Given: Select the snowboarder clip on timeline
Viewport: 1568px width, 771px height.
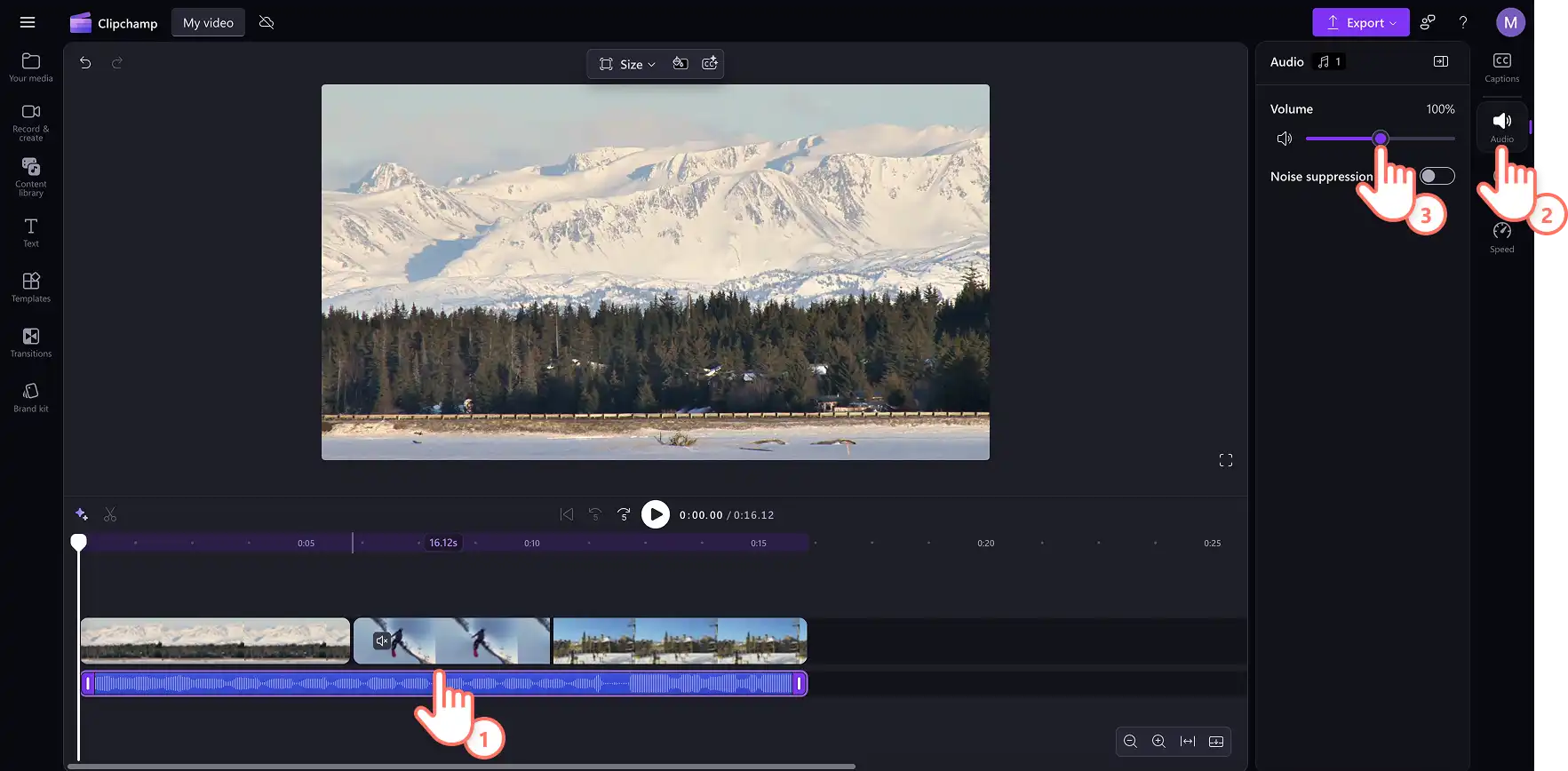Looking at the screenshot, I should coord(452,641).
